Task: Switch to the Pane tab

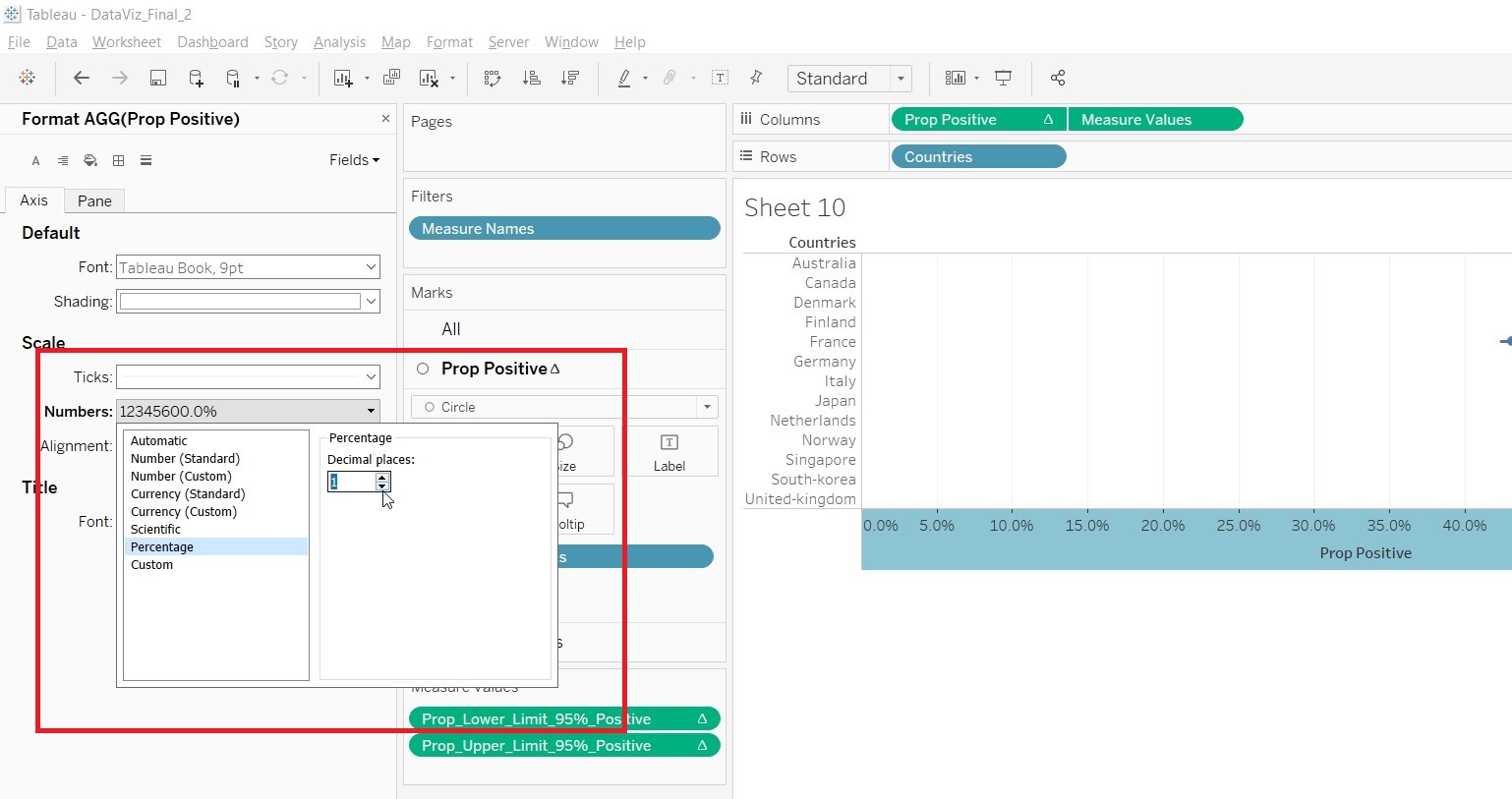Action: pos(94,200)
